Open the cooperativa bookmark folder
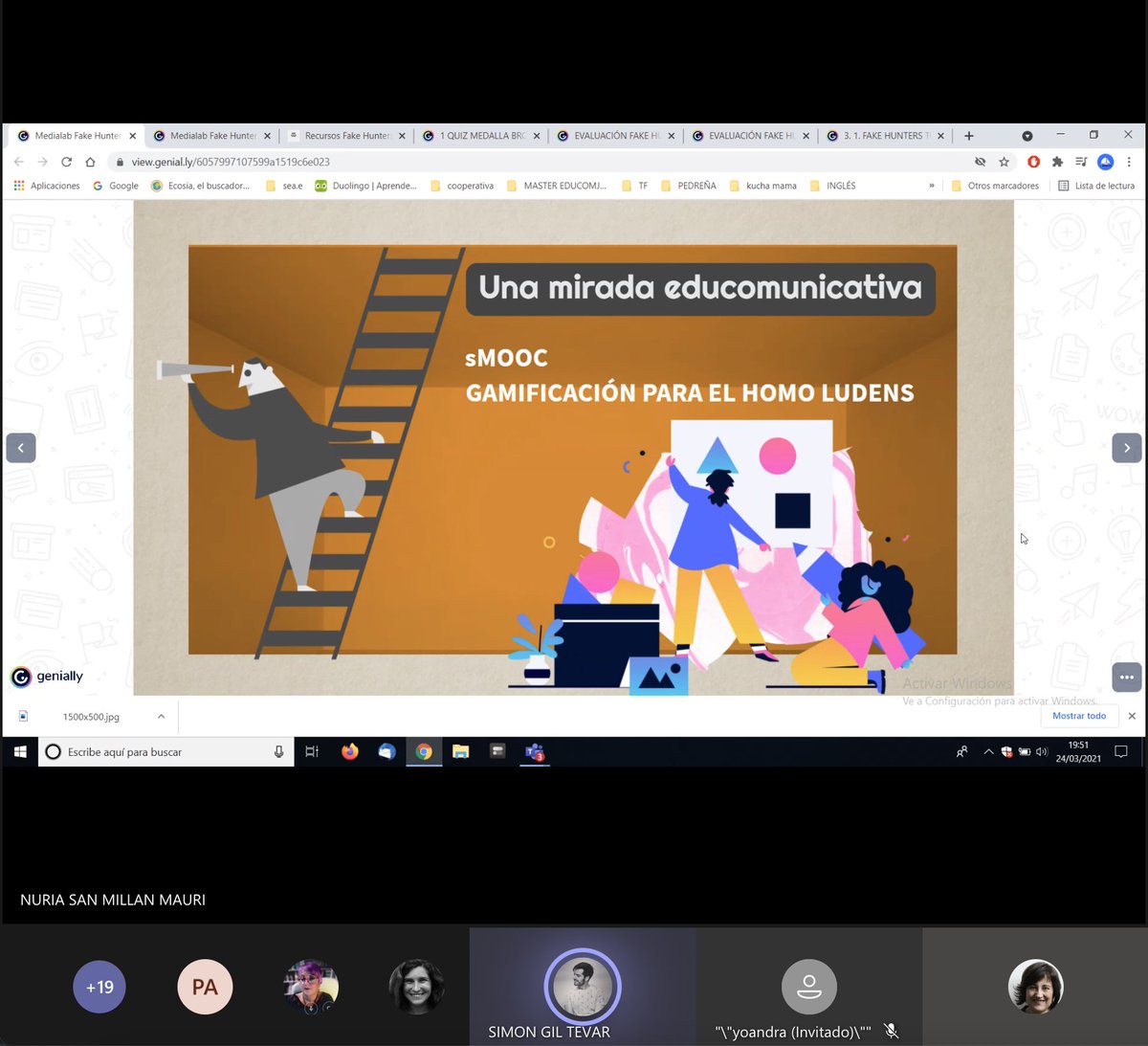This screenshot has width=1148, height=1046. 463,186
